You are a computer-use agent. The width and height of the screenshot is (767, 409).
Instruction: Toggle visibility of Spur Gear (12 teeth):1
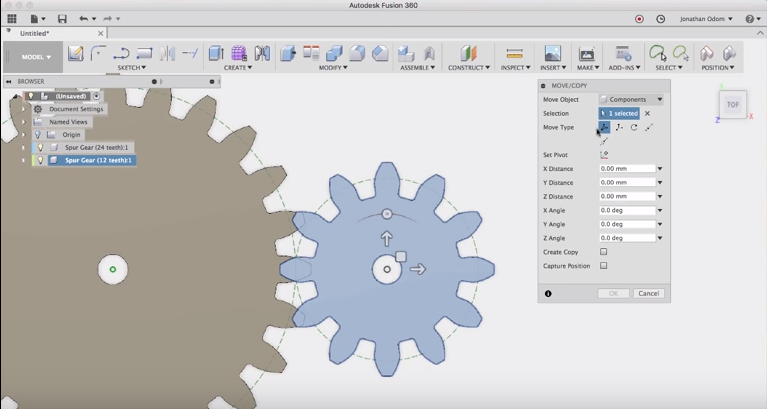pos(40,160)
